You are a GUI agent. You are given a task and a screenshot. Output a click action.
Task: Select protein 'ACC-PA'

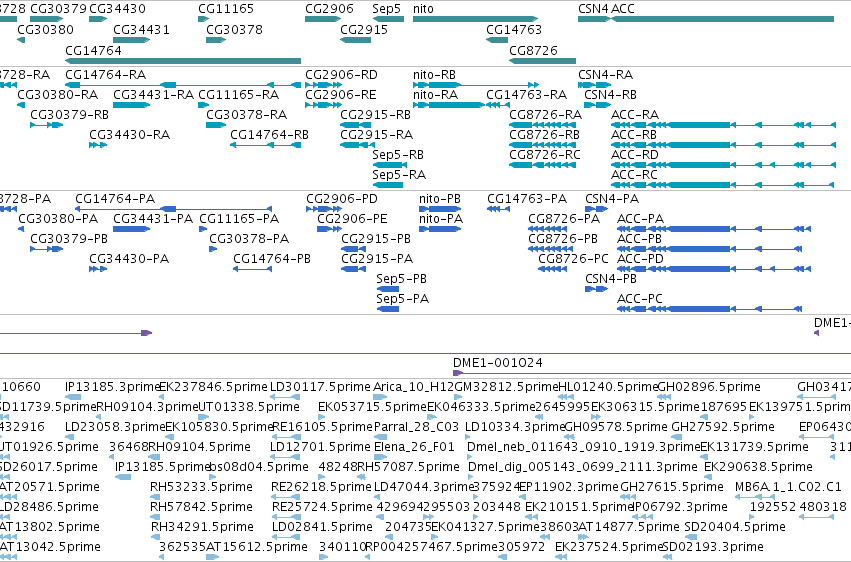(640, 219)
